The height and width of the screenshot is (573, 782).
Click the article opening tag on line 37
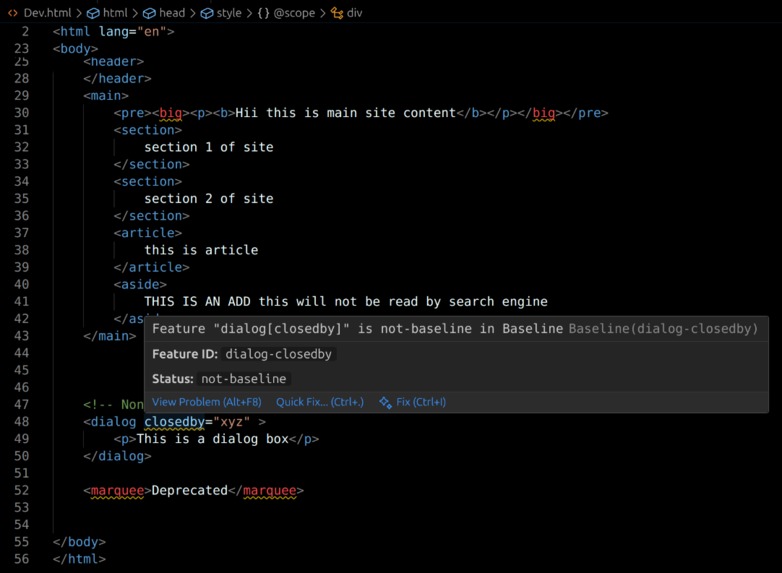tap(148, 233)
